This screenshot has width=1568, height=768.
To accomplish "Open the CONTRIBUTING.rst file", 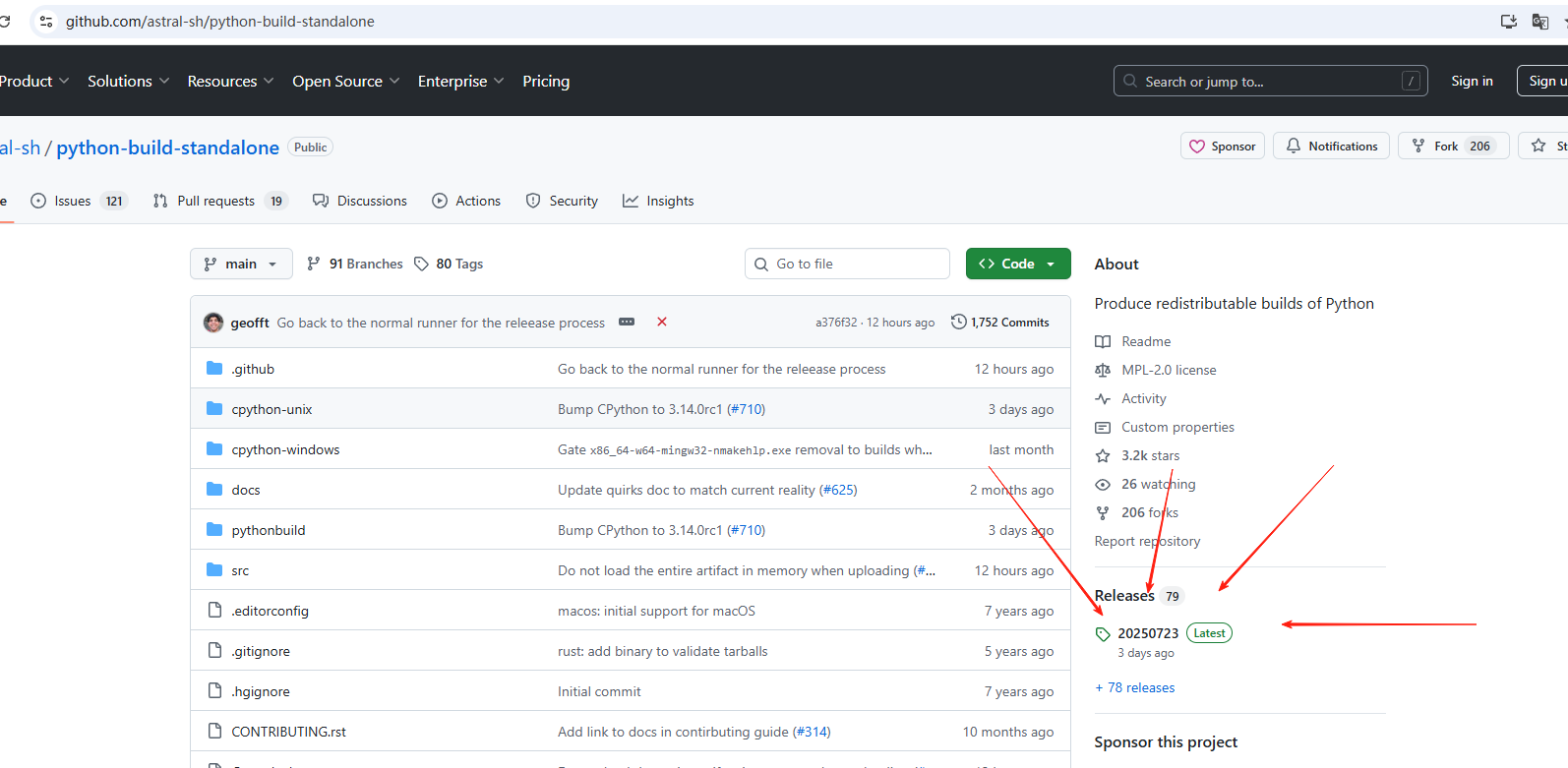I will point(288,732).
